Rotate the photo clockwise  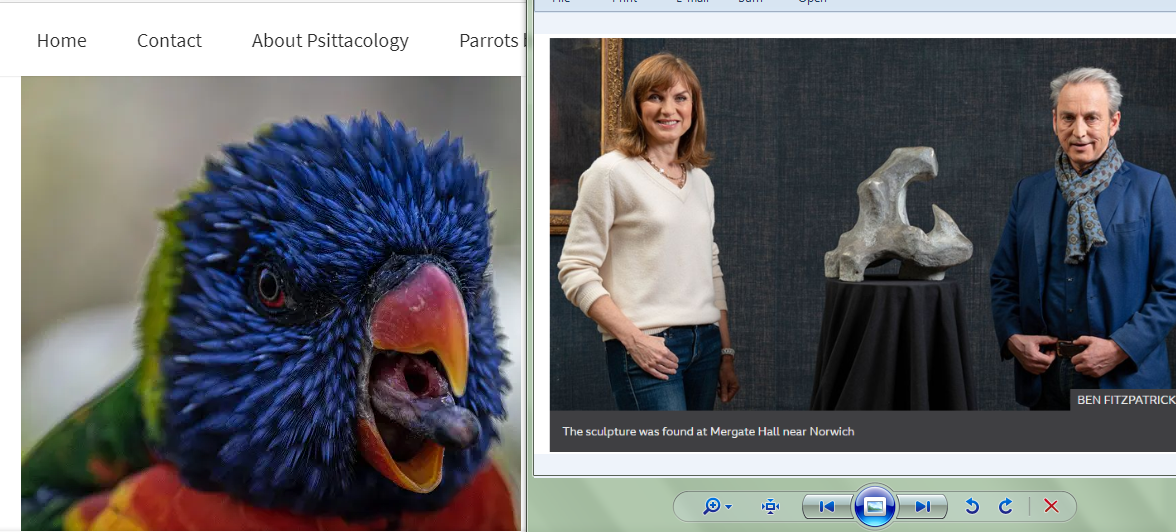(x=1006, y=506)
